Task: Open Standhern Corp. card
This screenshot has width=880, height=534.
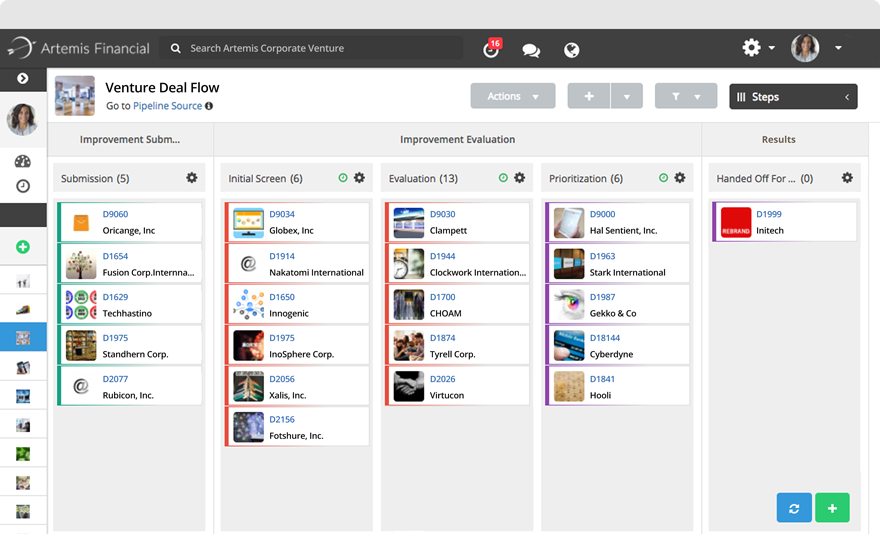Action: [x=130, y=346]
